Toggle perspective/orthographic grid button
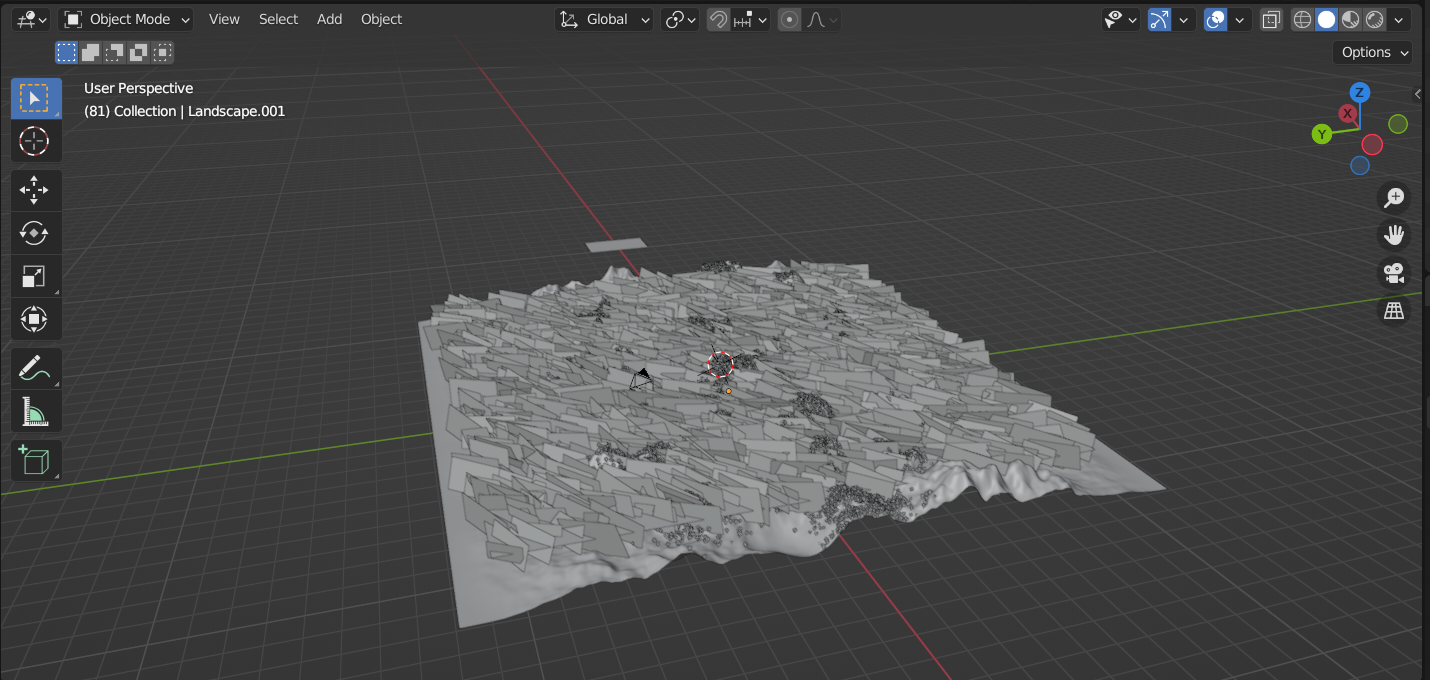Screen dimensions: 1430x680 (x=1393, y=311)
